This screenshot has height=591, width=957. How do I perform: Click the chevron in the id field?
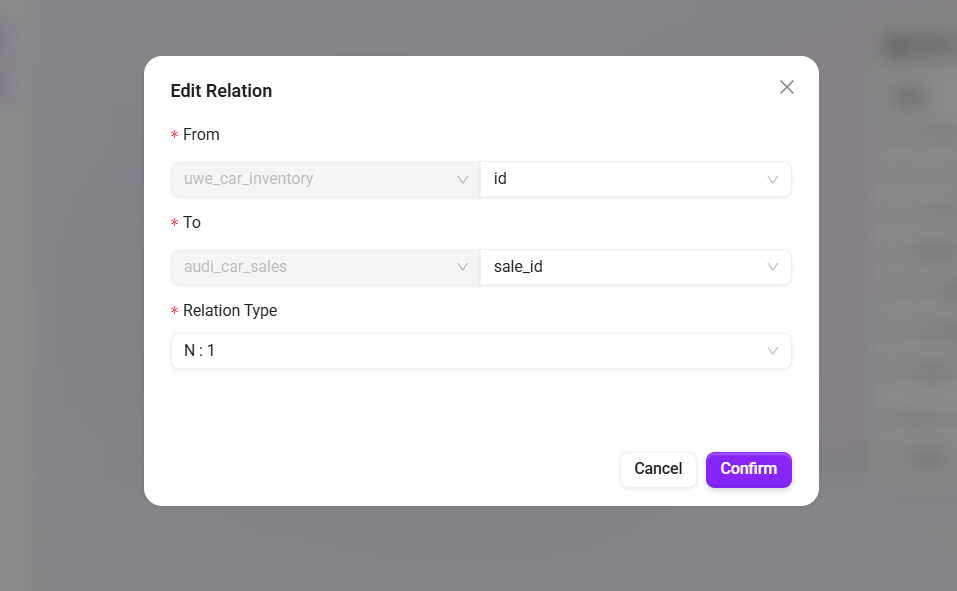pyautogui.click(x=773, y=180)
